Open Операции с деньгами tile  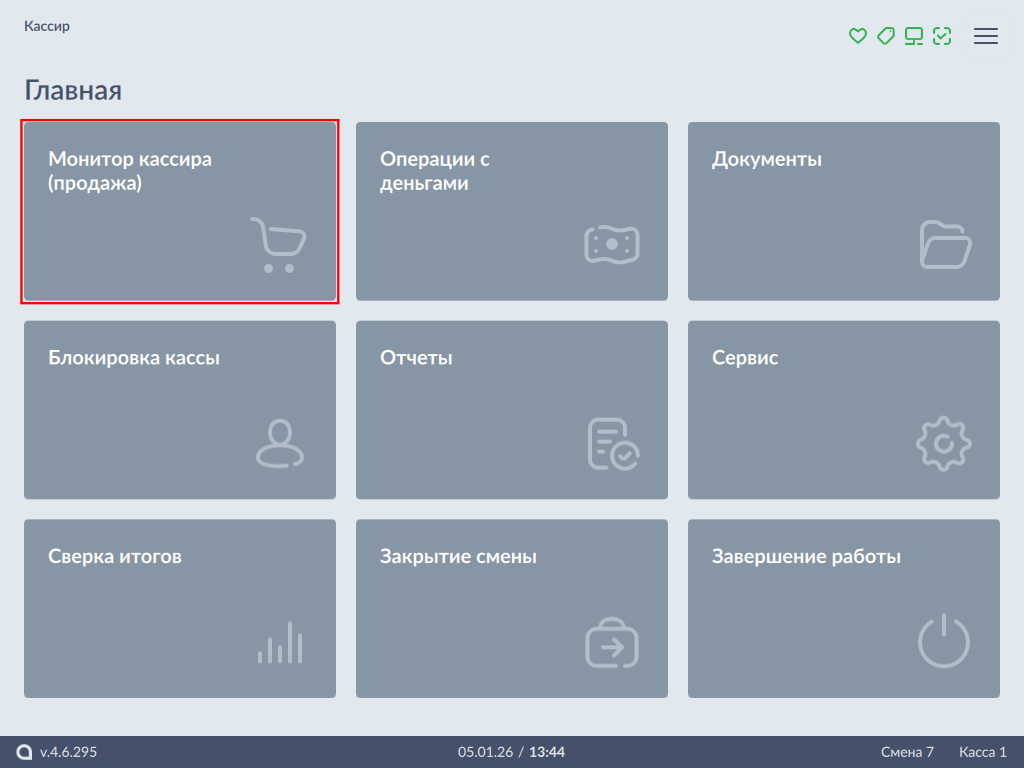point(512,211)
